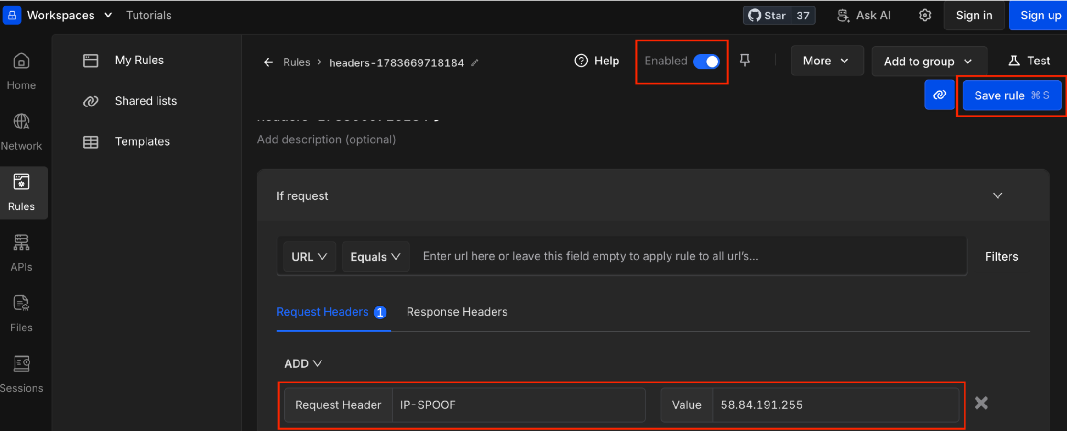Viewport: 1067px width, 431px height.
Task: Click the back arrow next to Rules
Action: (x=268, y=63)
